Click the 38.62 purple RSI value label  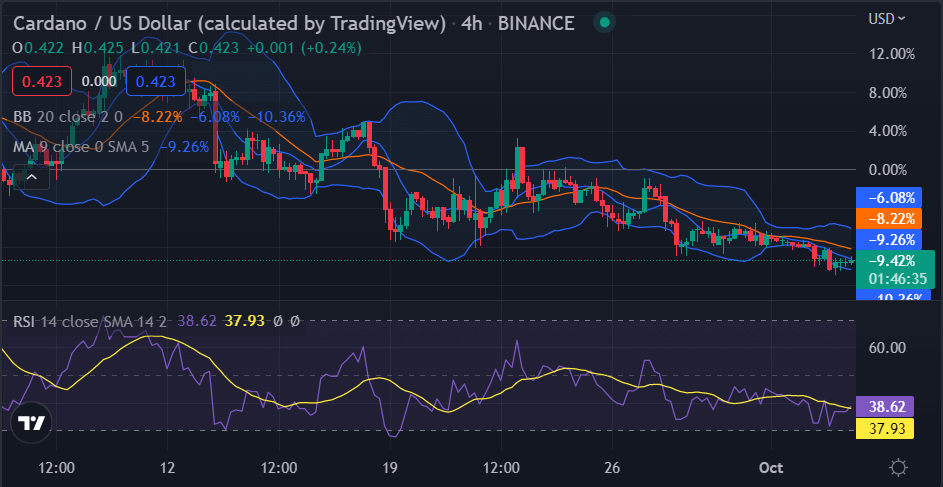coord(884,407)
